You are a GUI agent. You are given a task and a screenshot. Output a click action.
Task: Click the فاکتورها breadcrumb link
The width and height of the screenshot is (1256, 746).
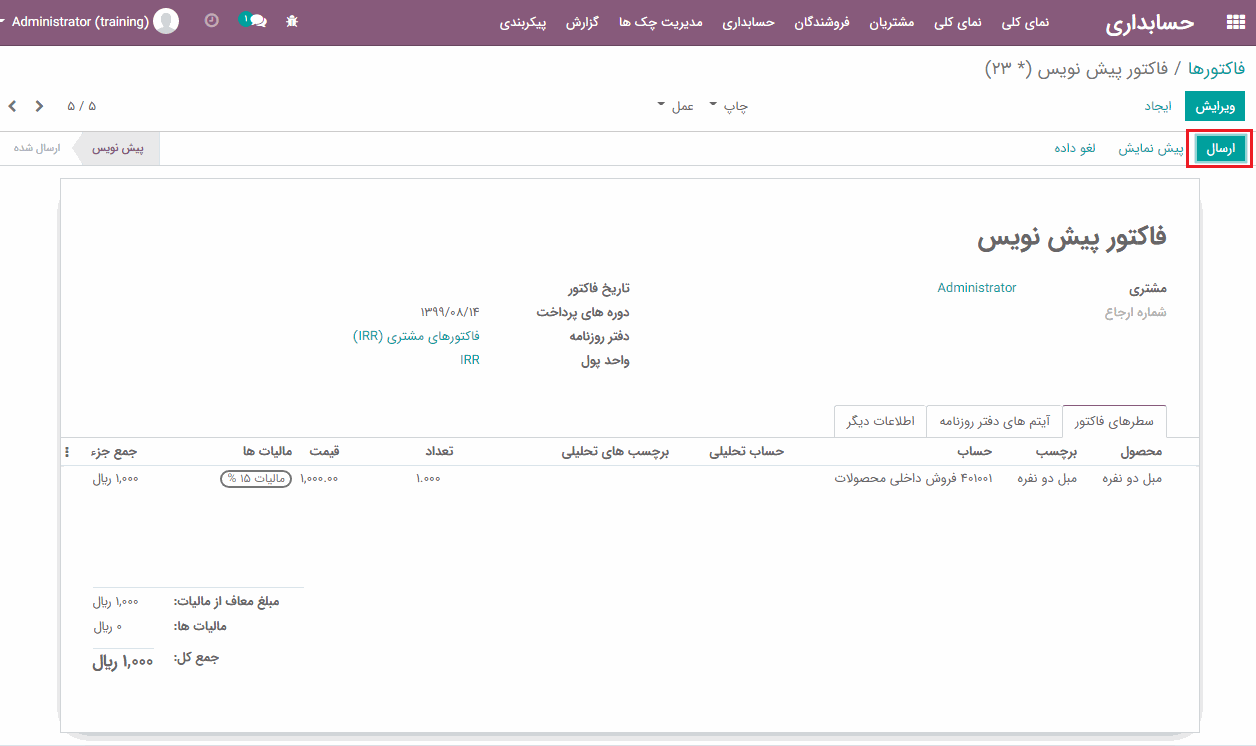pyautogui.click(x=1216, y=68)
